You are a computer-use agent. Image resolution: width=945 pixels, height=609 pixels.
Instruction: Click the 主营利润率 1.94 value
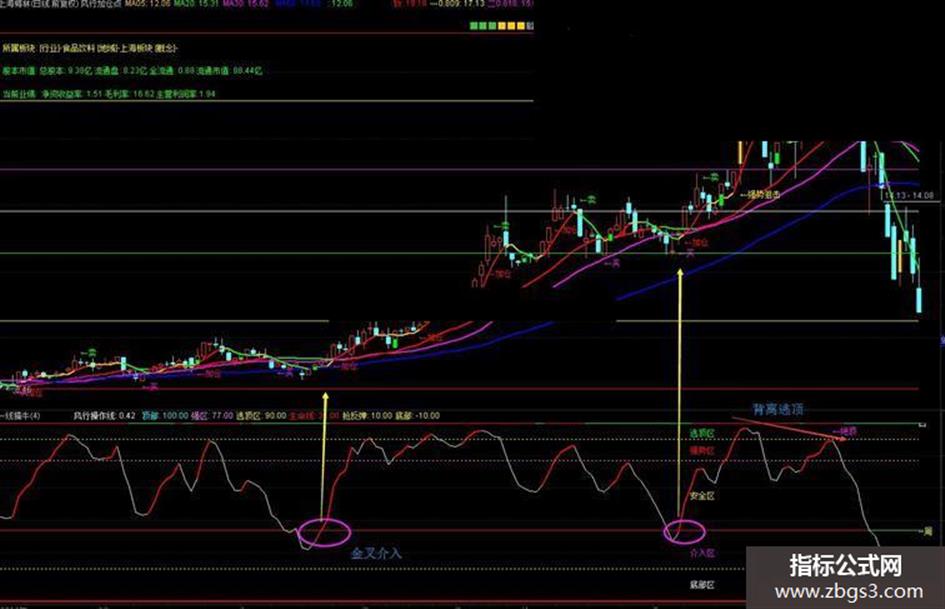[x=186, y=94]
